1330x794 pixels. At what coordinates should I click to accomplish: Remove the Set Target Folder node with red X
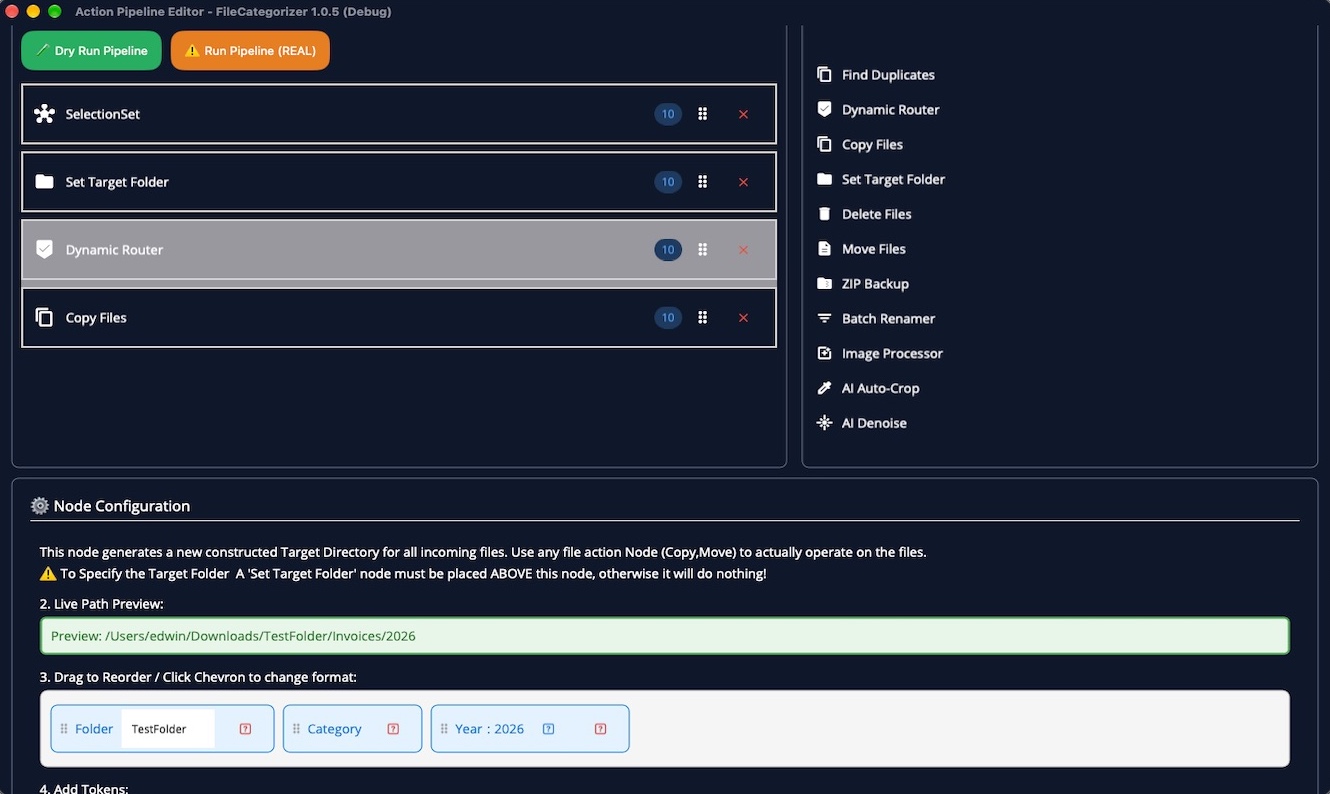tap(743, 182)
